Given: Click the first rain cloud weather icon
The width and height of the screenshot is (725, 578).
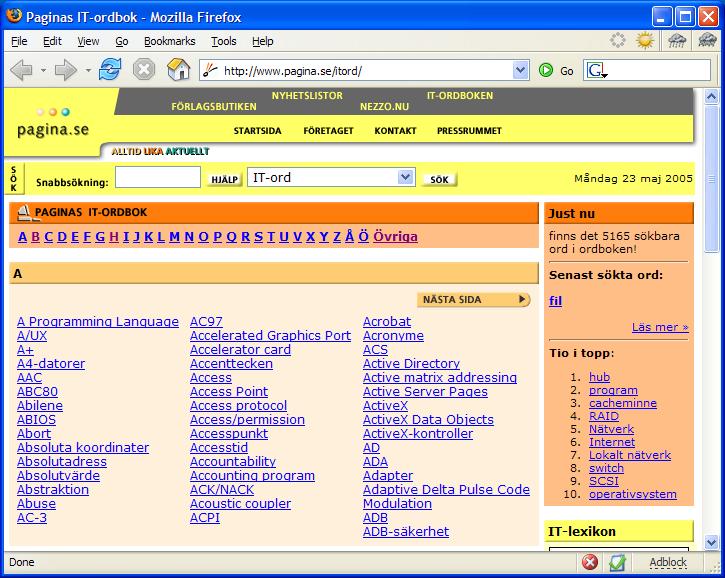Looking at the screenshot, I should click(677, 41).
